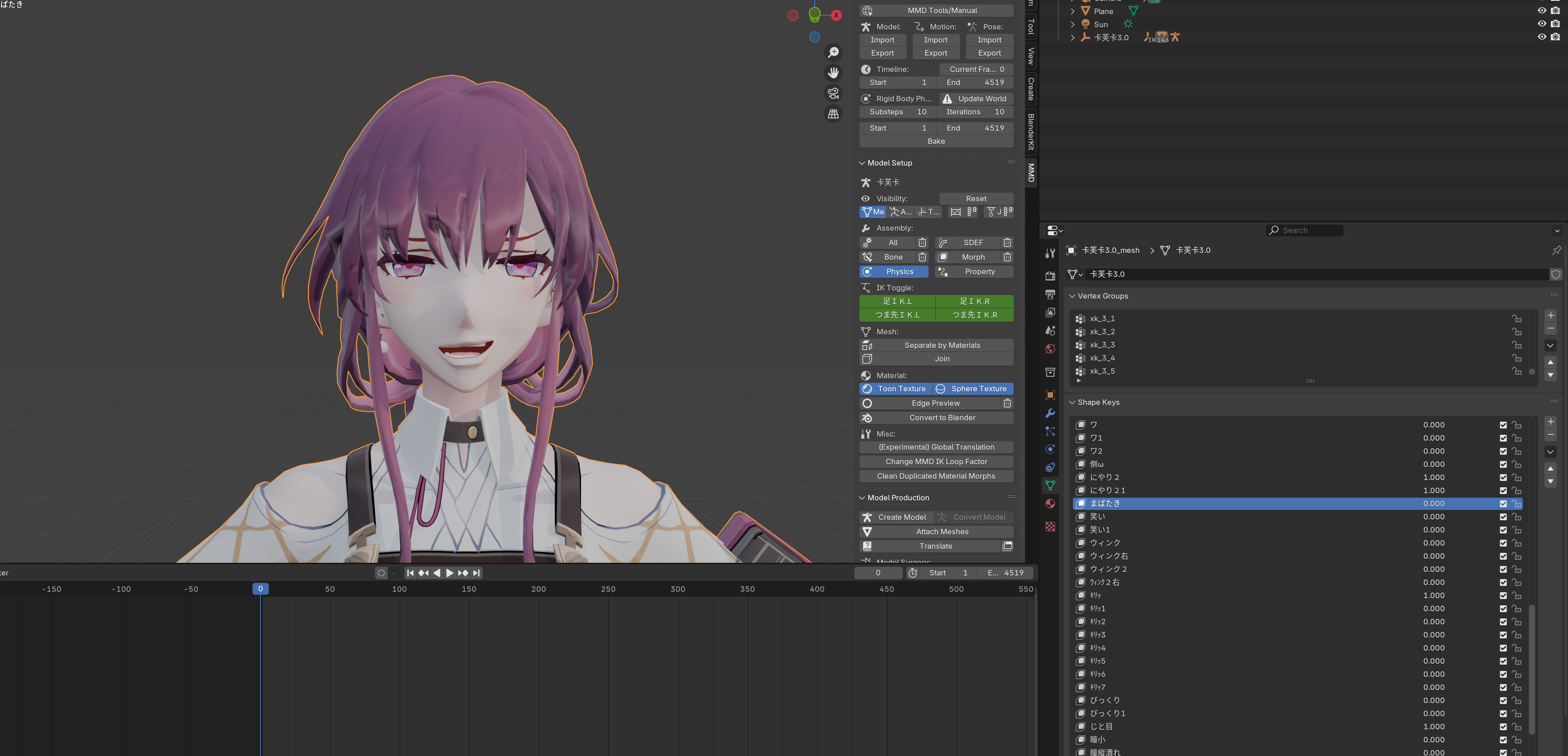Click the pan hand viewport icon
This screenshot has height=756, width=1568.
point(833,73)
